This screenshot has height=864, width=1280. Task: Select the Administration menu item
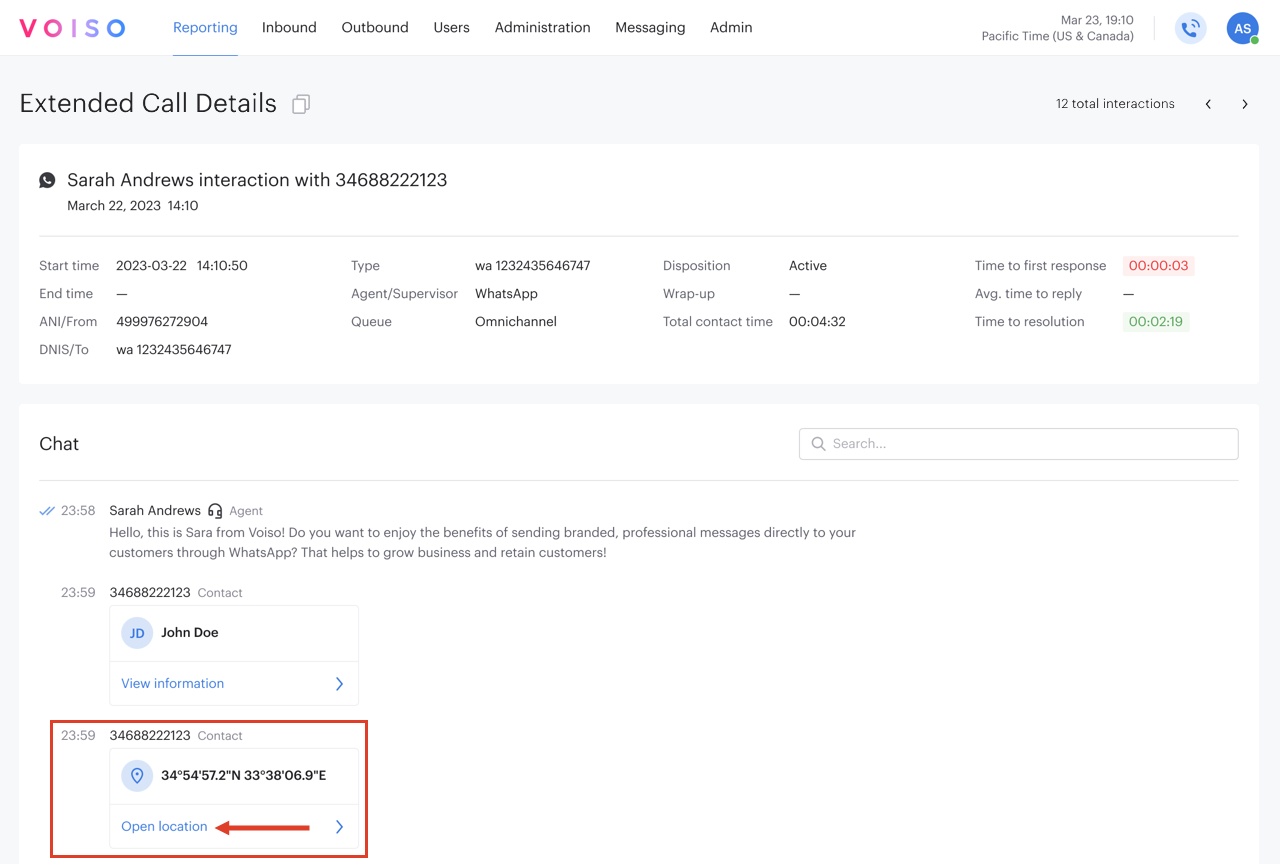tap(542, 28)
